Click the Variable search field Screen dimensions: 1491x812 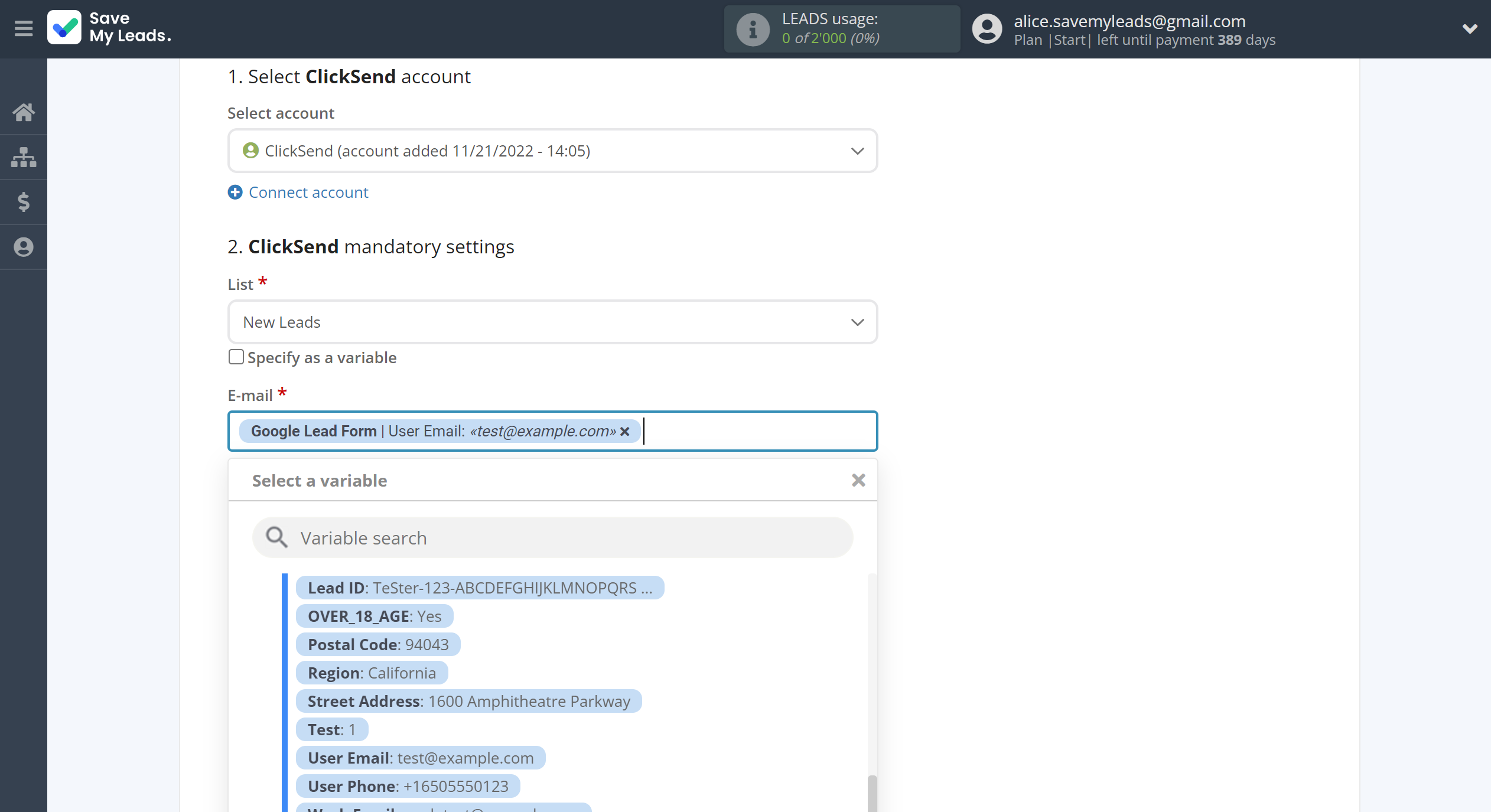[x=552, y=537]
